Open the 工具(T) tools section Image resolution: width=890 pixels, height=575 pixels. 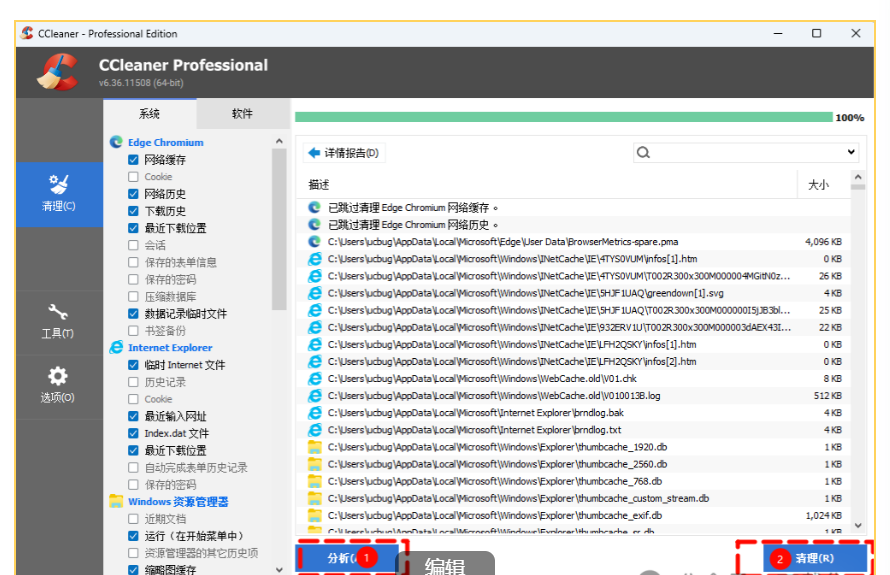tap(59, 322)
